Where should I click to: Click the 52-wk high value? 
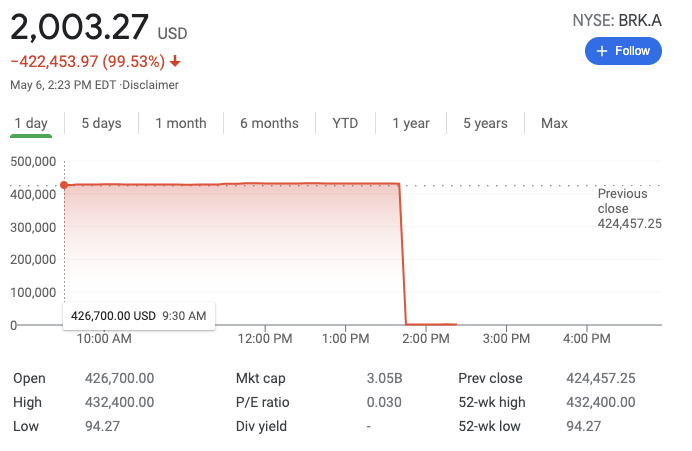pyautogui.click(x=599, y=402)
